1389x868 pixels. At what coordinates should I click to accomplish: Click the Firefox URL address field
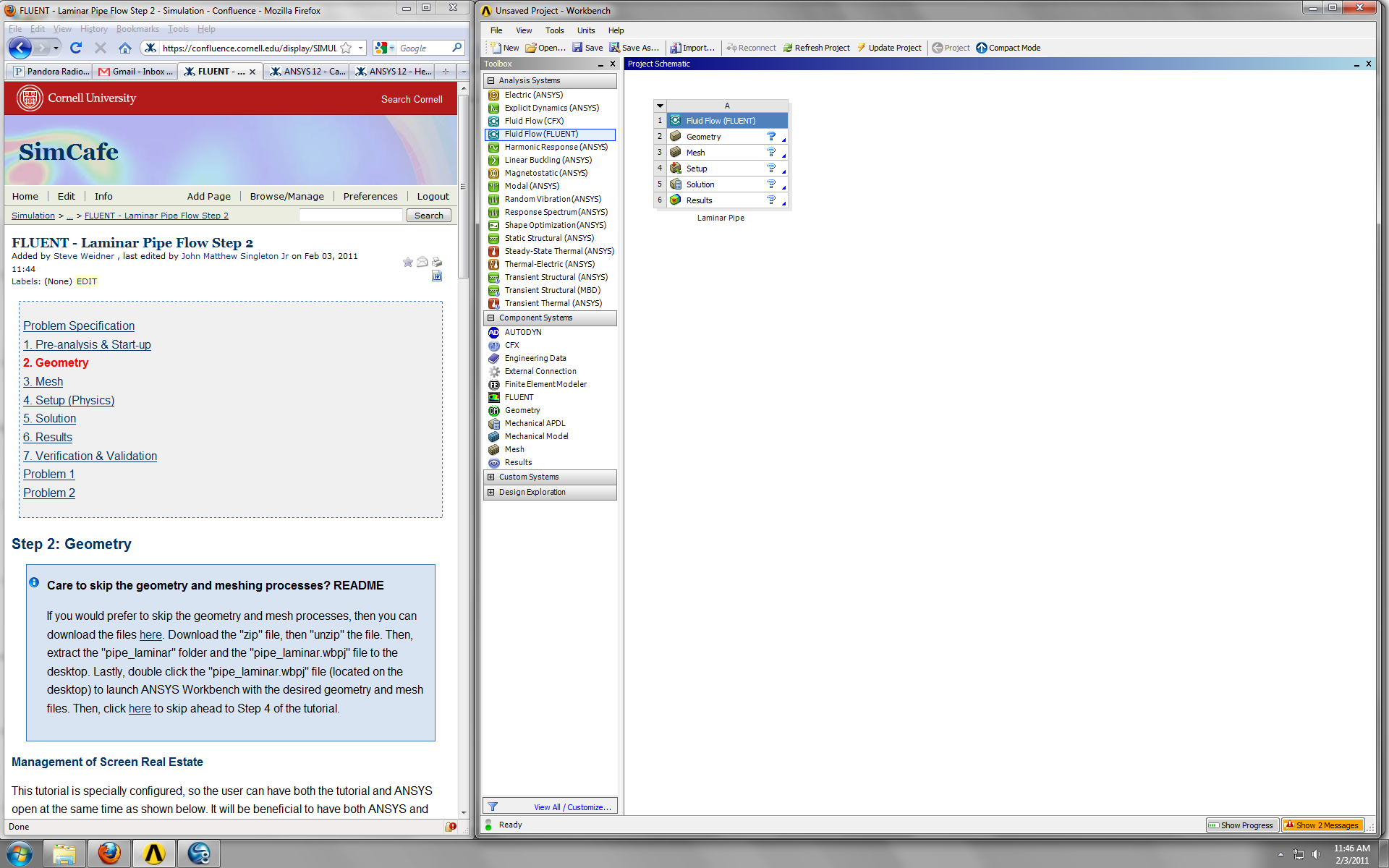tap(250, 48)
